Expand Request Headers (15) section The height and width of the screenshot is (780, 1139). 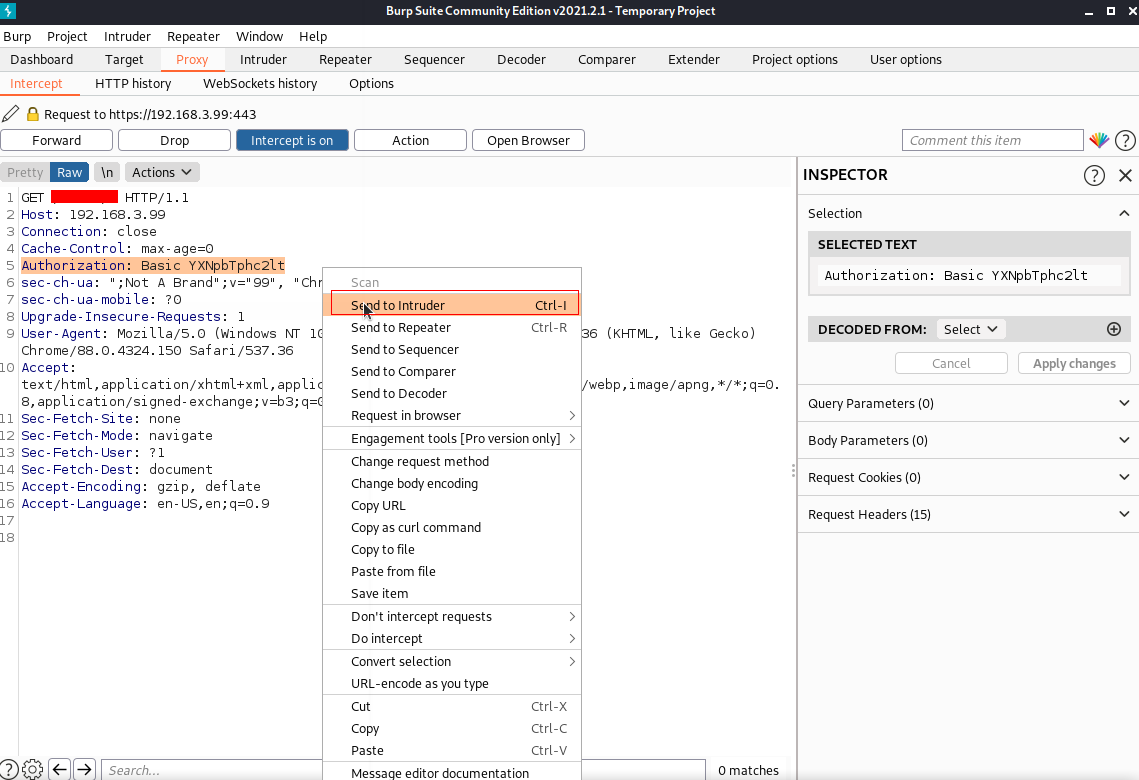[968, 514]
